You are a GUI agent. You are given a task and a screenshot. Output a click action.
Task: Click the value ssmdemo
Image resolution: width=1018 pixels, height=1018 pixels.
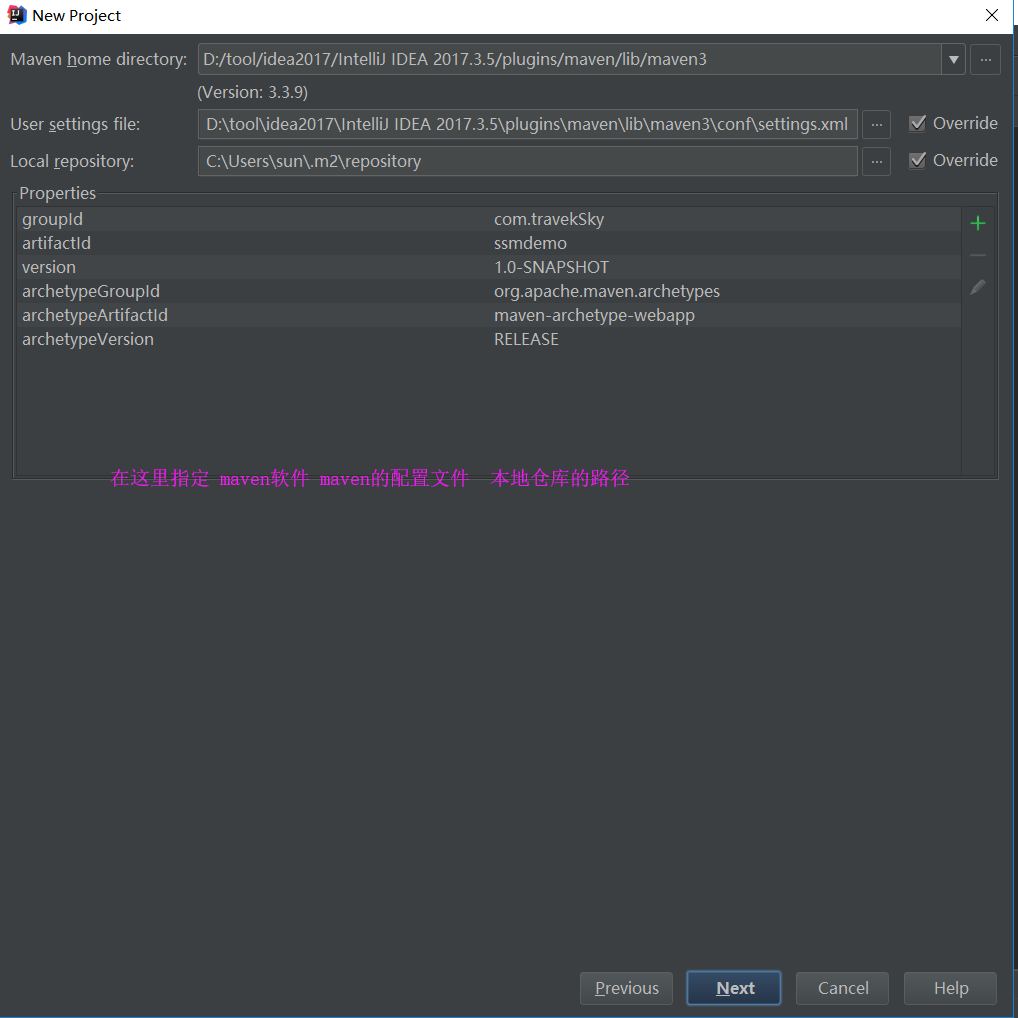[x=530, y=243]
